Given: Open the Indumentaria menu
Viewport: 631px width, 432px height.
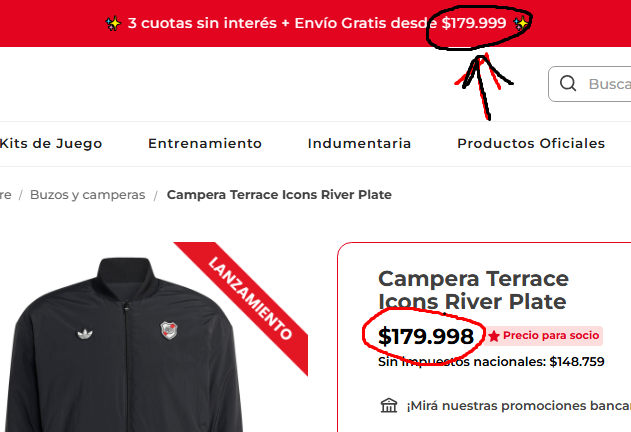Looking at the screenshot, I should [x=359, y=143].
